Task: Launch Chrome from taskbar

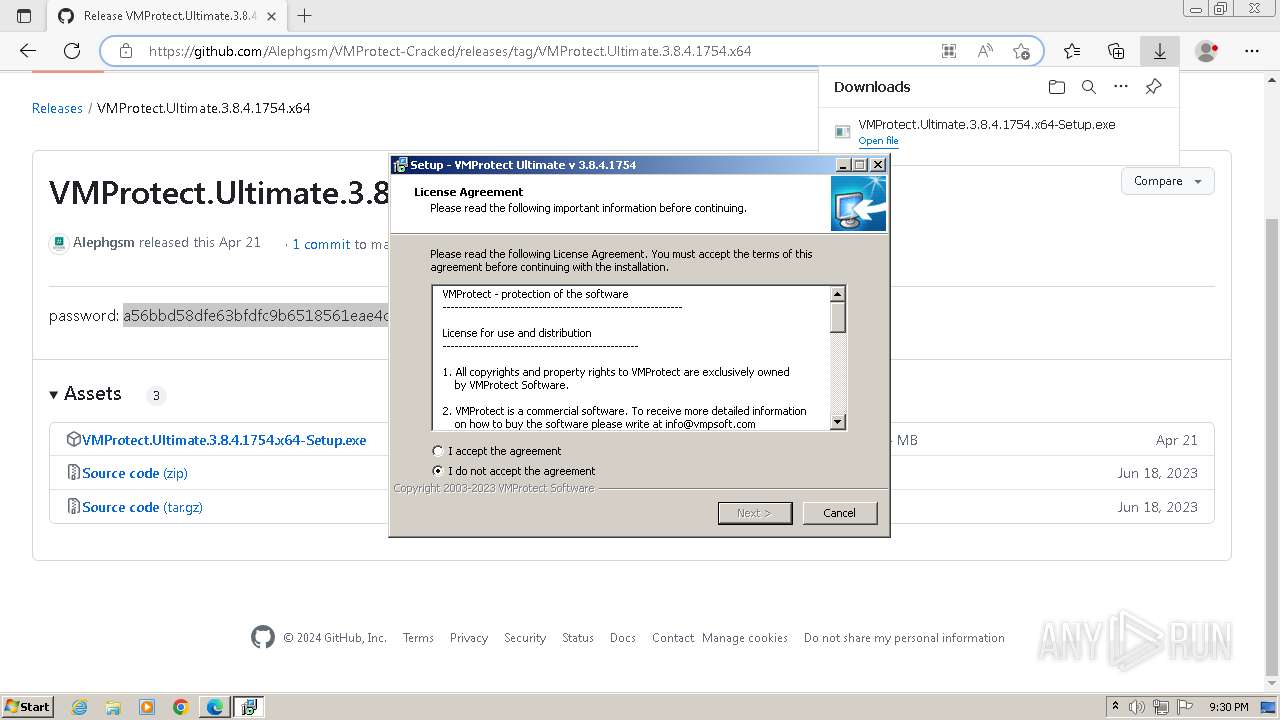Action: click(181, 707)
